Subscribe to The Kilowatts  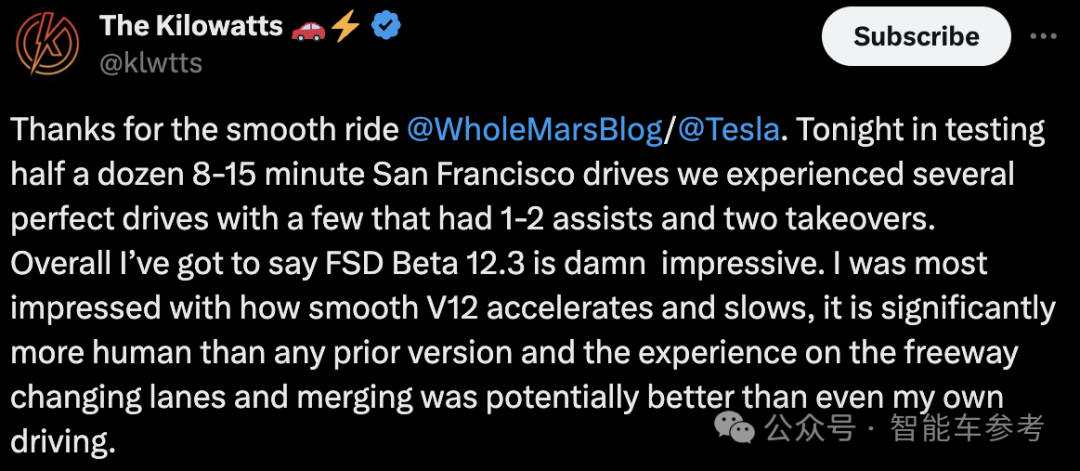click(x=916, y=36)
